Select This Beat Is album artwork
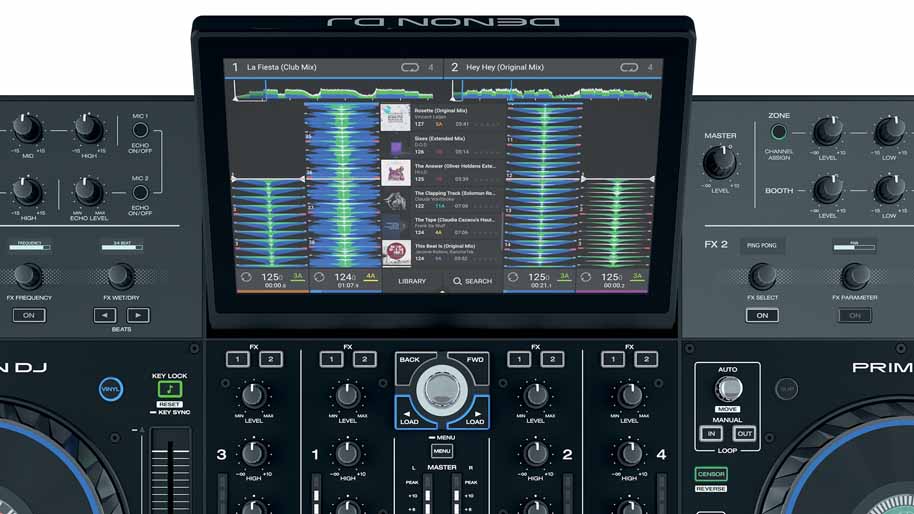The width and height of the screenshot is (914, 514). point(395,254)
